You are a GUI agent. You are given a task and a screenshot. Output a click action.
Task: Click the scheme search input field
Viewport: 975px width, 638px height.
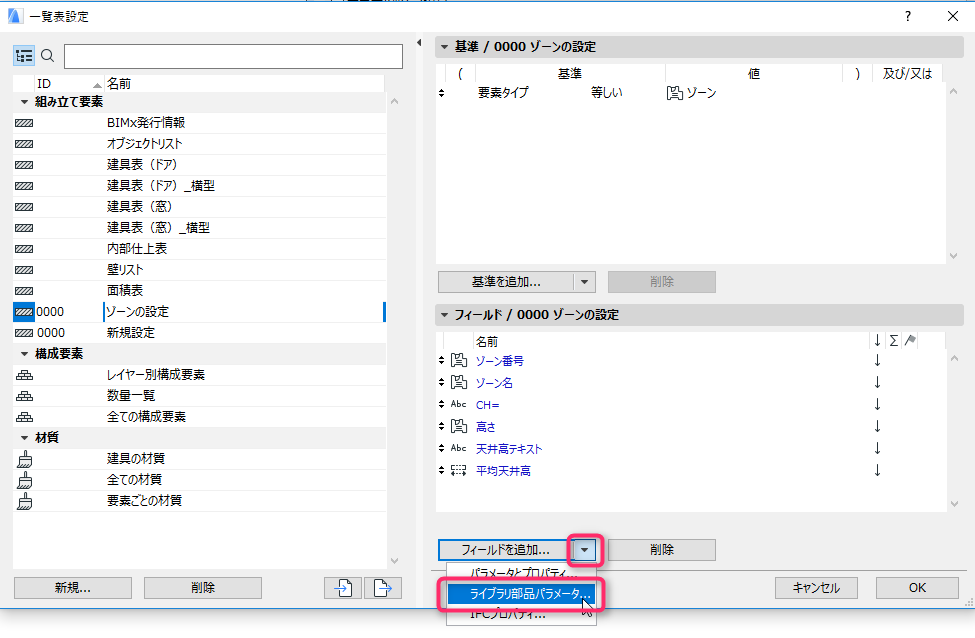(x=233, y=57)
